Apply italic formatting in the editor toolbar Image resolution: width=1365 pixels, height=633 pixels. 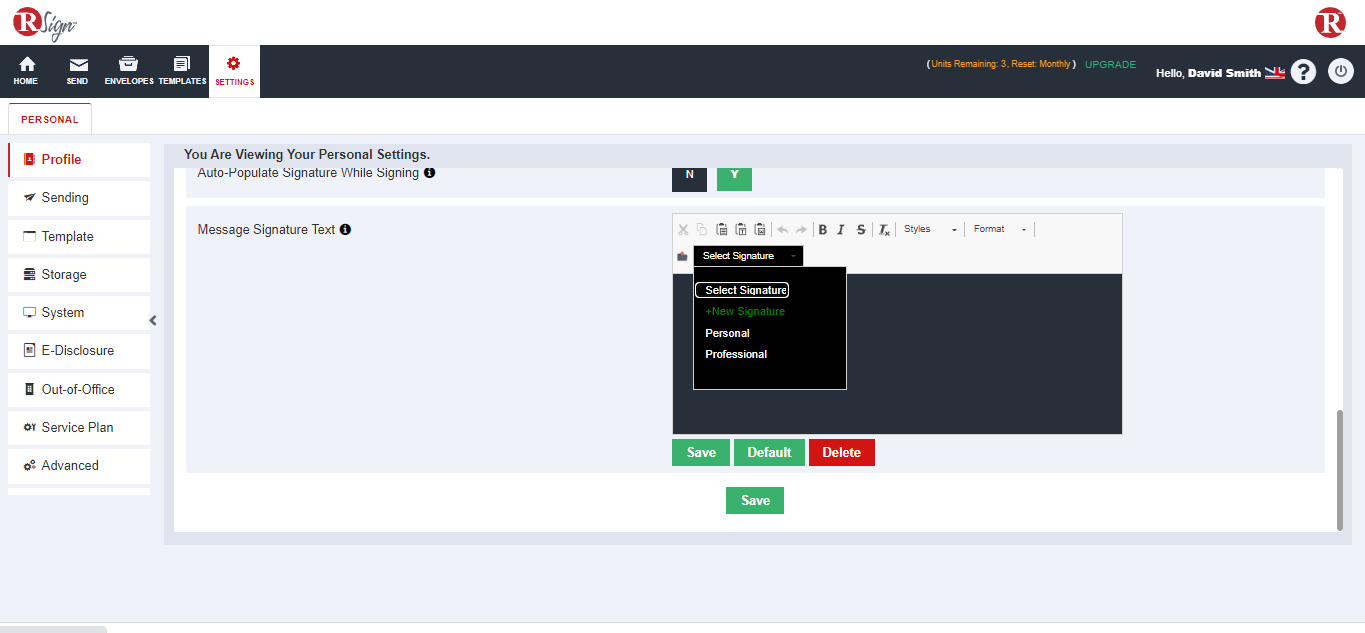pos(841,229)
